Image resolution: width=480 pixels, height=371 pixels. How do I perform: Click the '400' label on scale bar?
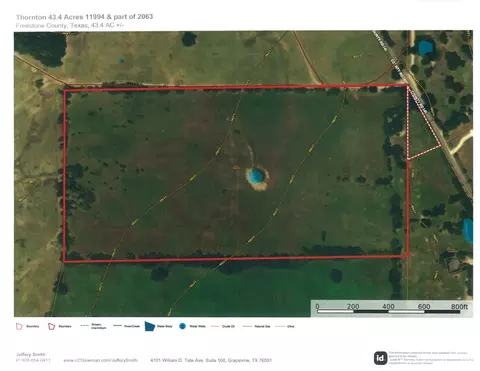pos(388,306)
